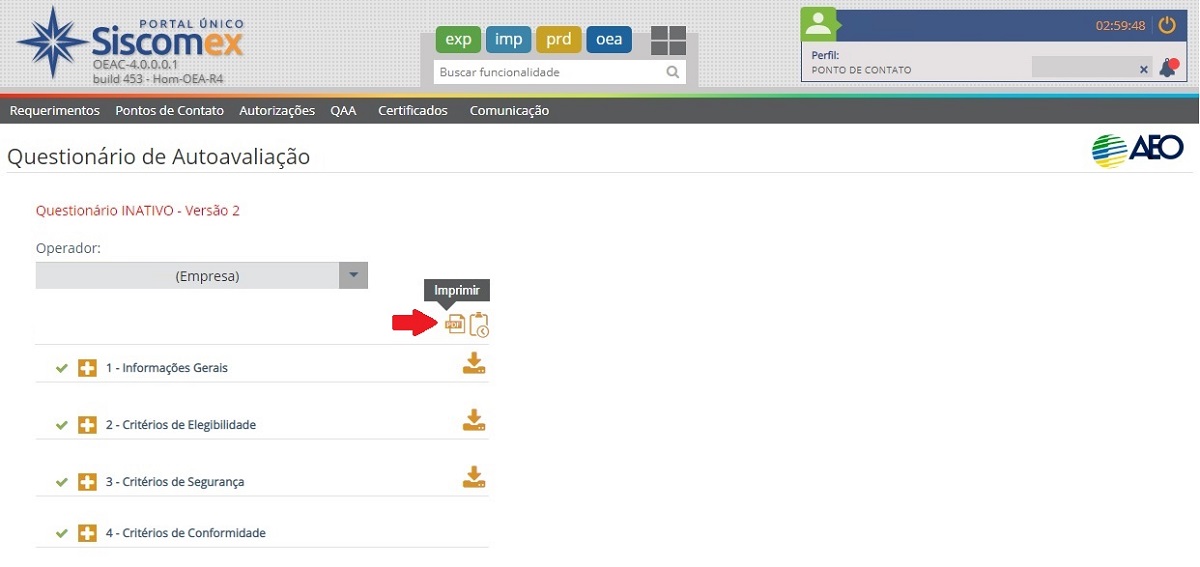
Task: Click the AEO logo
Action: coord(1138,149)
